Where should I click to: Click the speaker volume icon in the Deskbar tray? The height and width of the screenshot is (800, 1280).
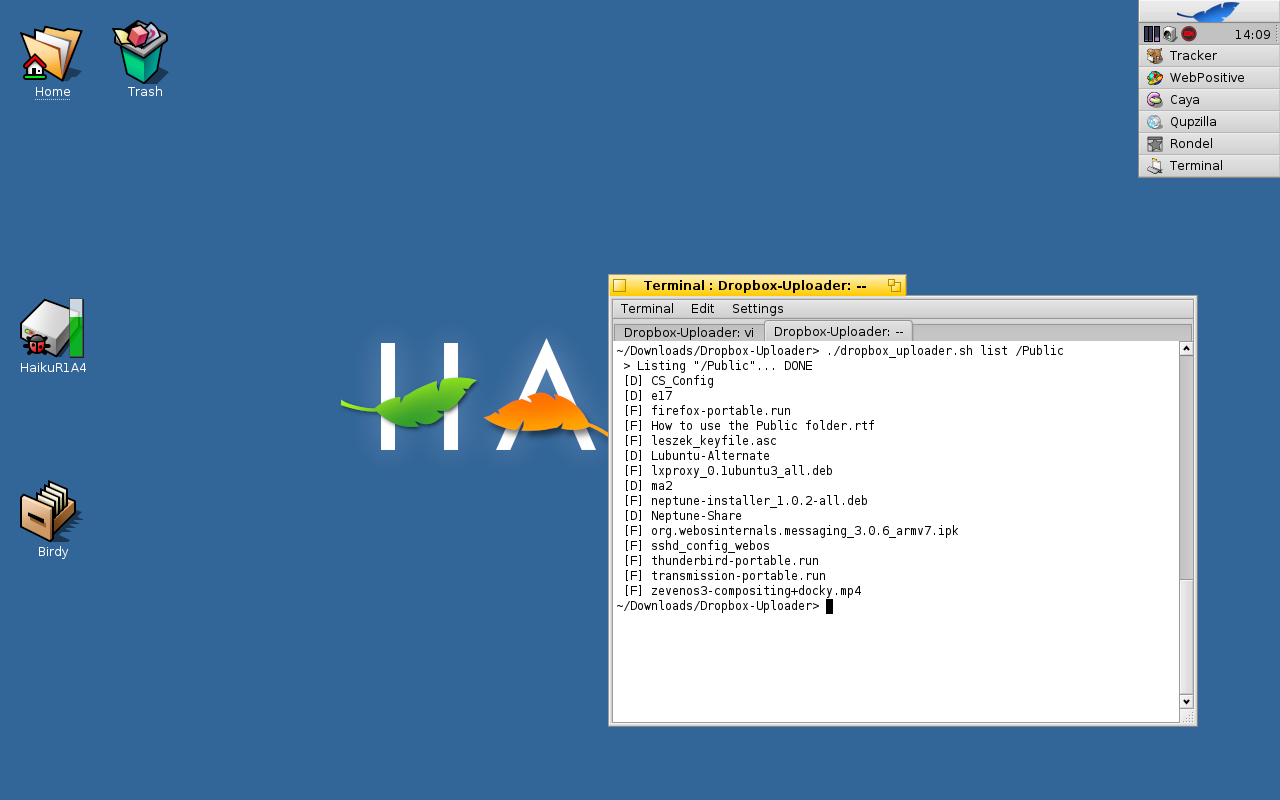pos(1169,34)
